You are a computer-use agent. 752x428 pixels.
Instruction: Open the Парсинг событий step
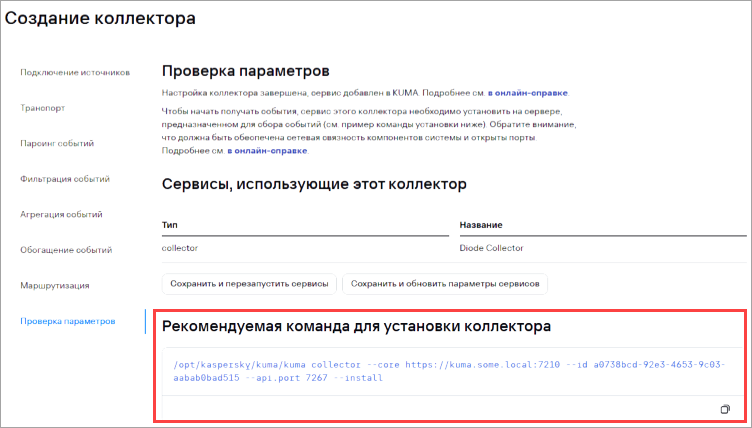click(57, 143)
